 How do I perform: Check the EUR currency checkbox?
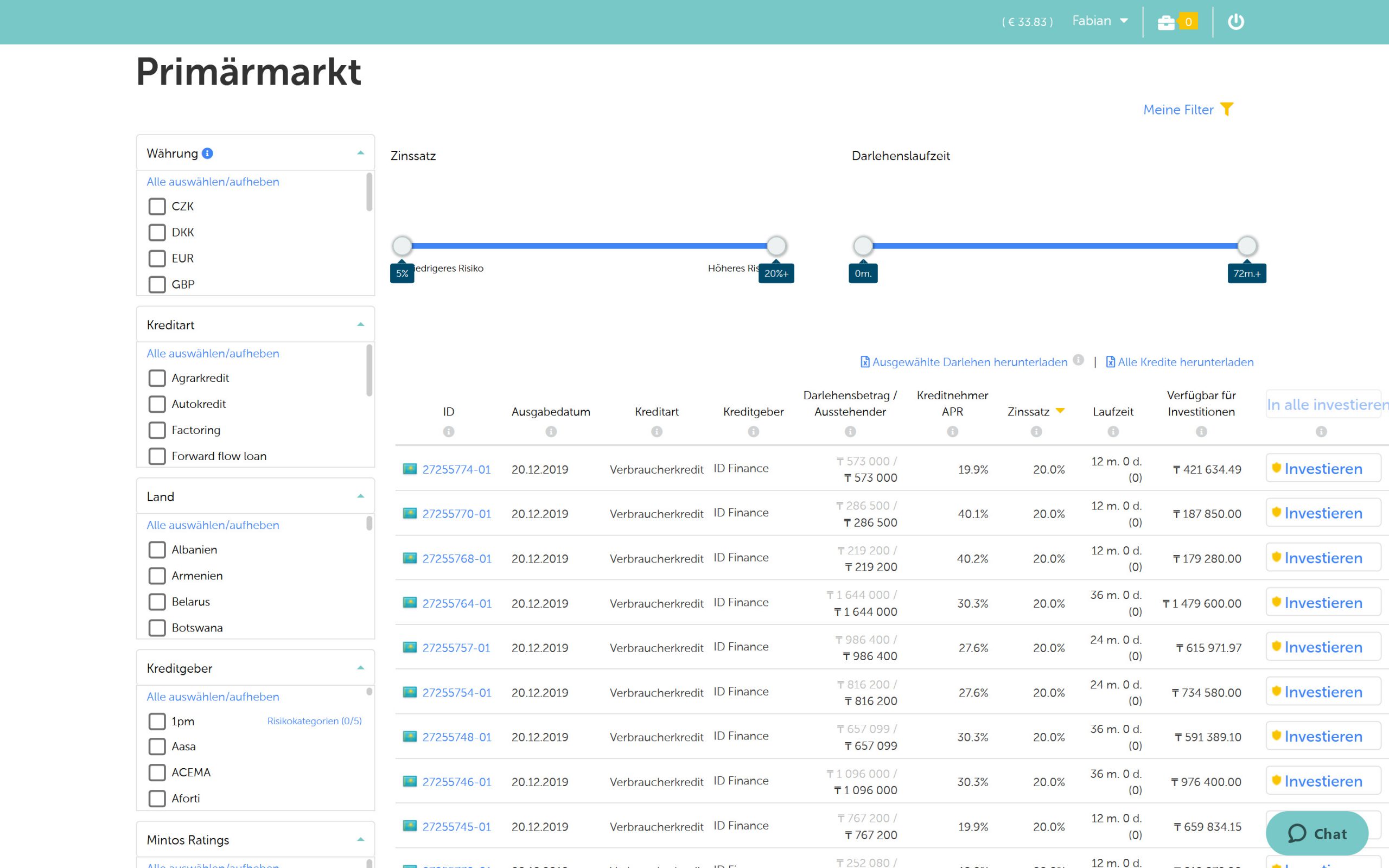tap(157, 258)
